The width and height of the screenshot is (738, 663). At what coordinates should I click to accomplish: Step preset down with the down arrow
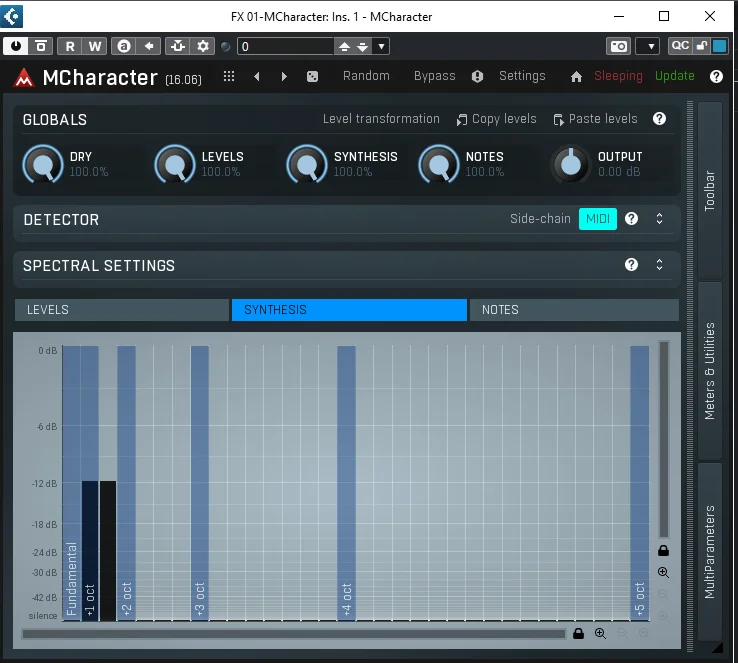tap(362, 46)
